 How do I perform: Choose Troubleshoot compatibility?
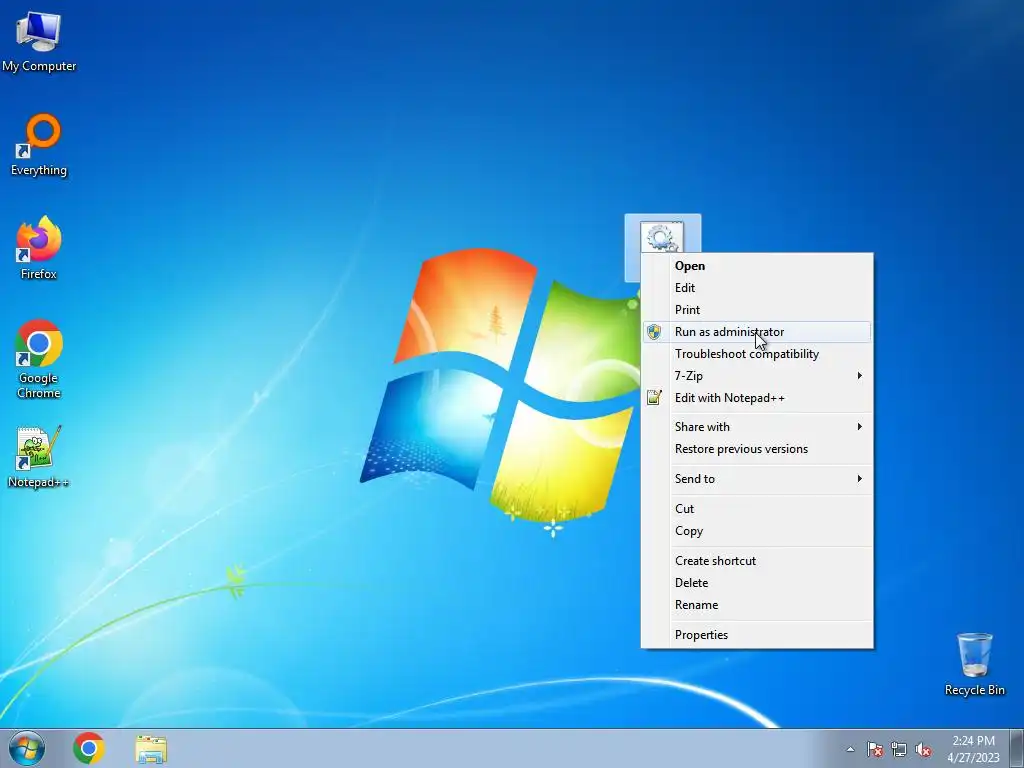click(757, 354)
